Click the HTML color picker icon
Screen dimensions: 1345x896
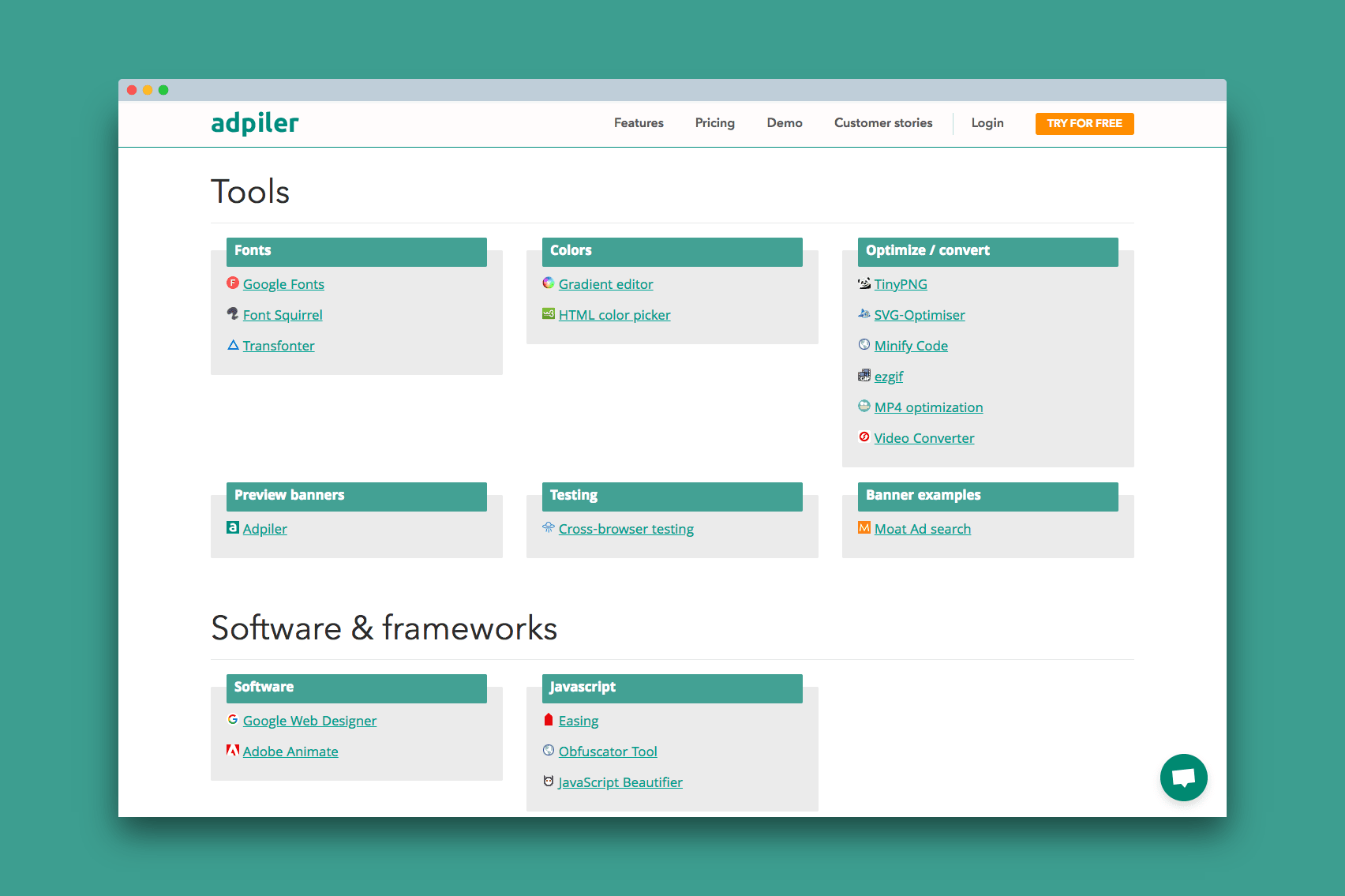tap(549, 313)
